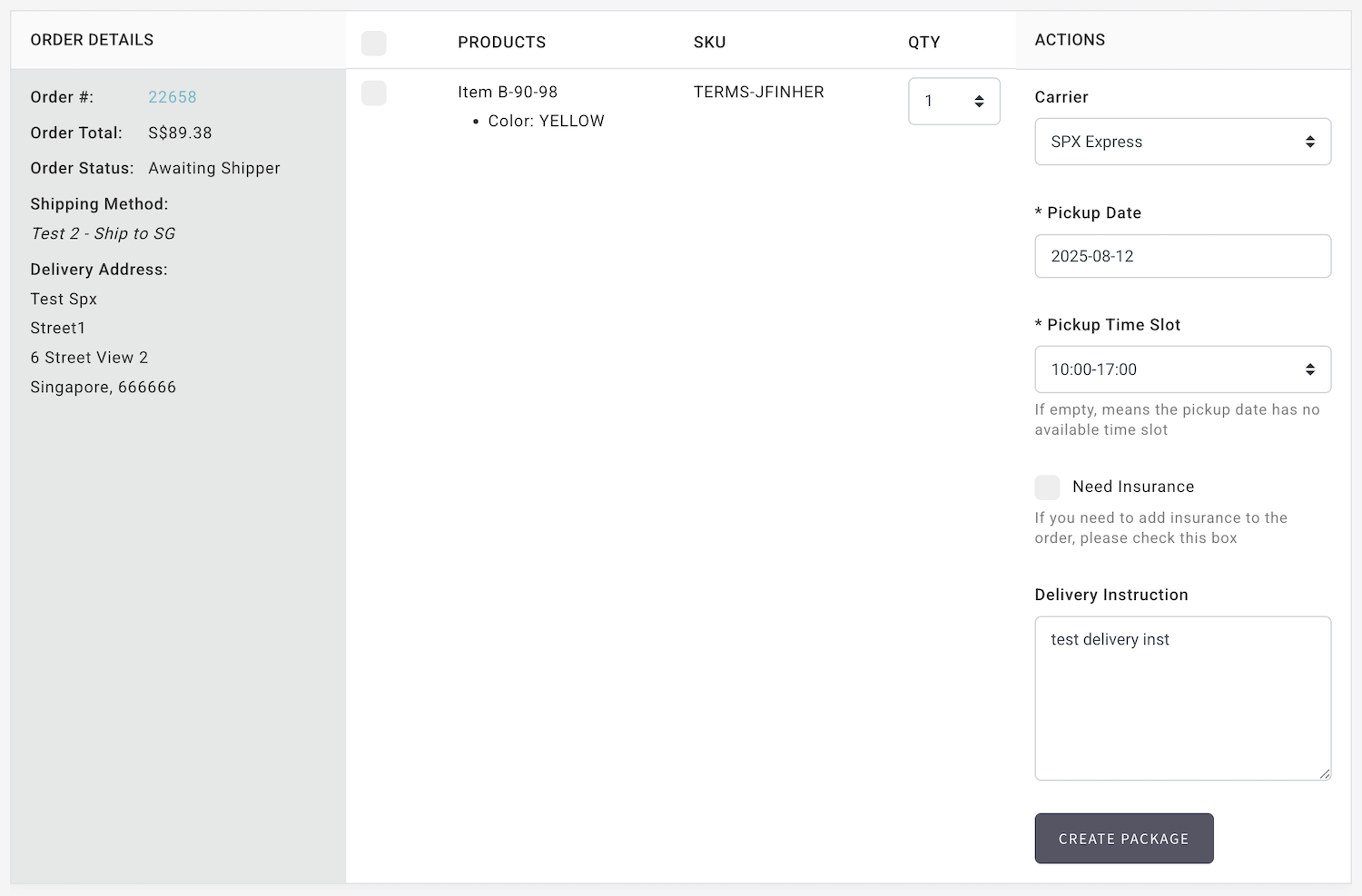The width and height of the screenshot is (1362, 896).
Task: Click the Create Package button
Action: point(1124,839)
